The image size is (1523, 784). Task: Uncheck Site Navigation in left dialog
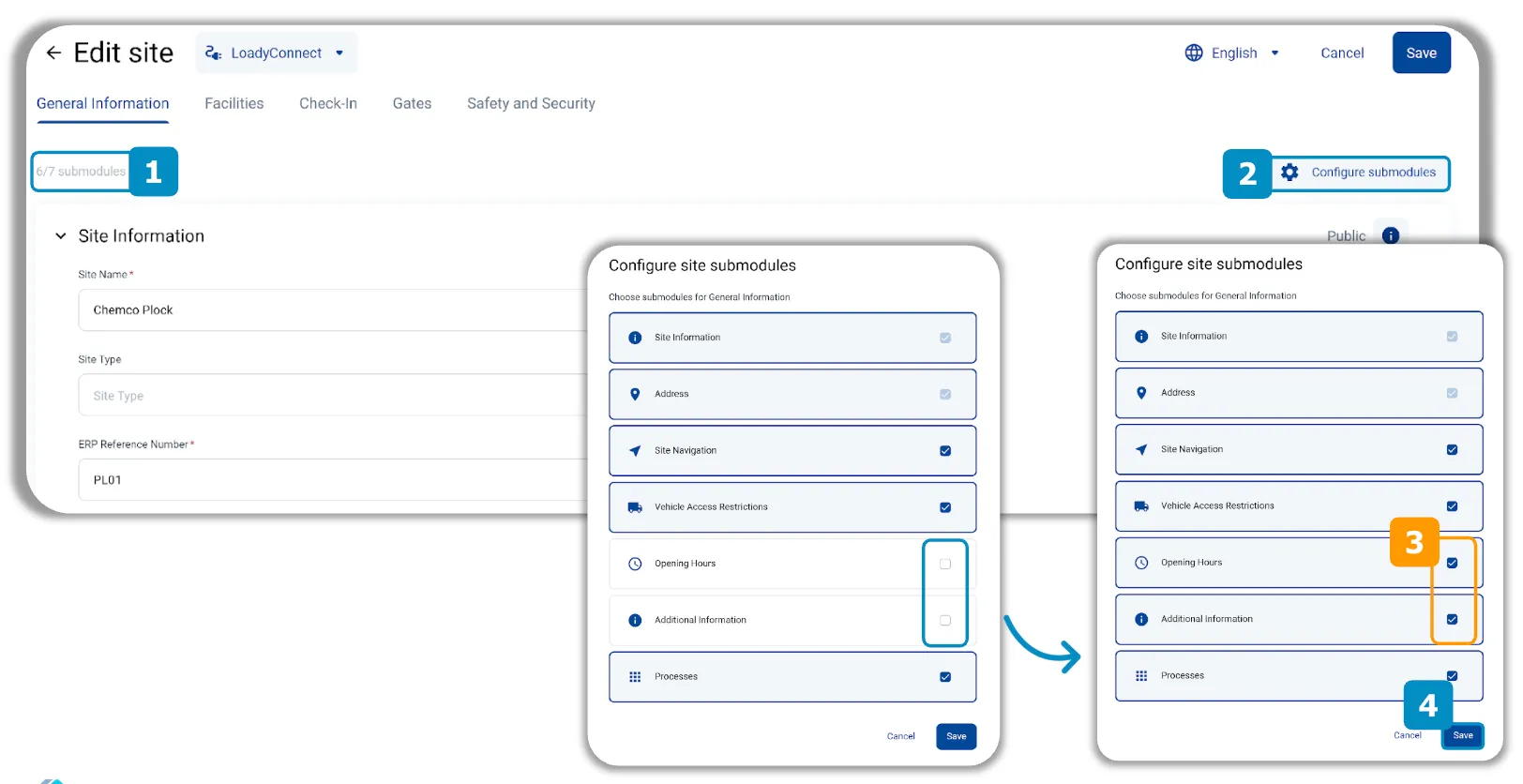945,451
